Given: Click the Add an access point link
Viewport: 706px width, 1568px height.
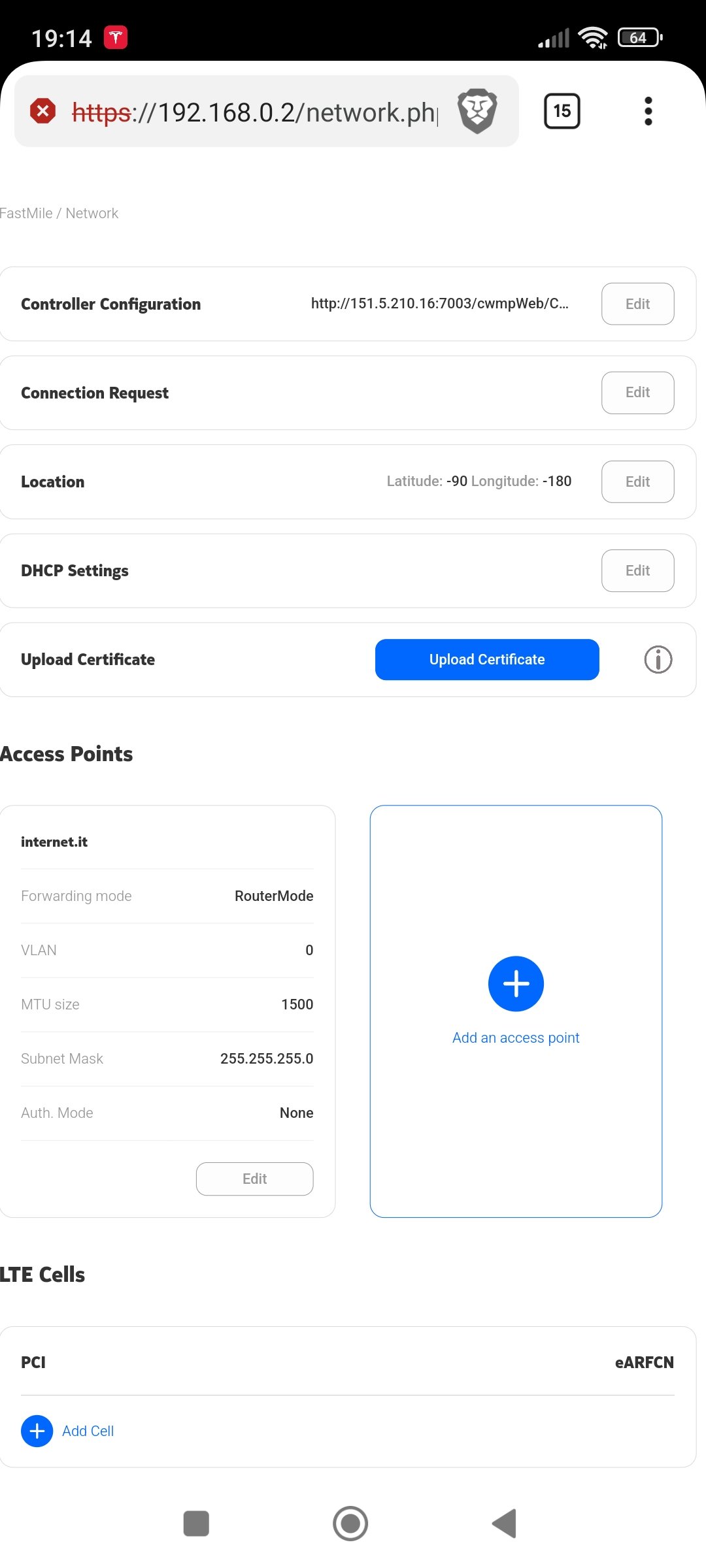Looking at the screenshot, I should [516, 1037].
